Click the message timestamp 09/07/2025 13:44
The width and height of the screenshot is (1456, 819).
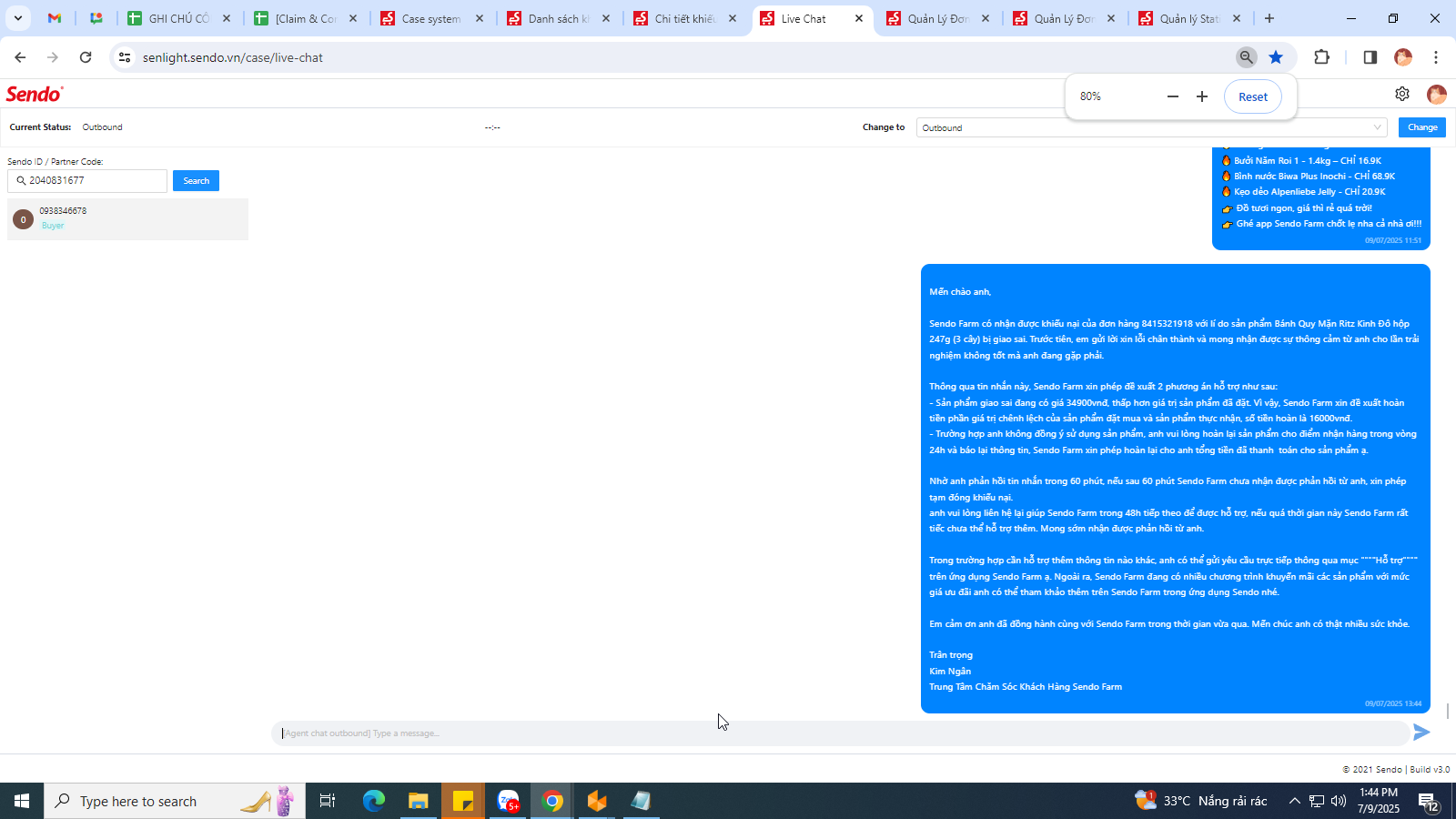(1393, 703)
